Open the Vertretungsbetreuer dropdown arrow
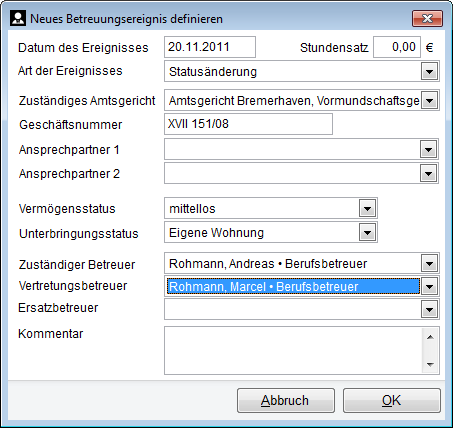The image size is (453, 428). coord(429,286)
